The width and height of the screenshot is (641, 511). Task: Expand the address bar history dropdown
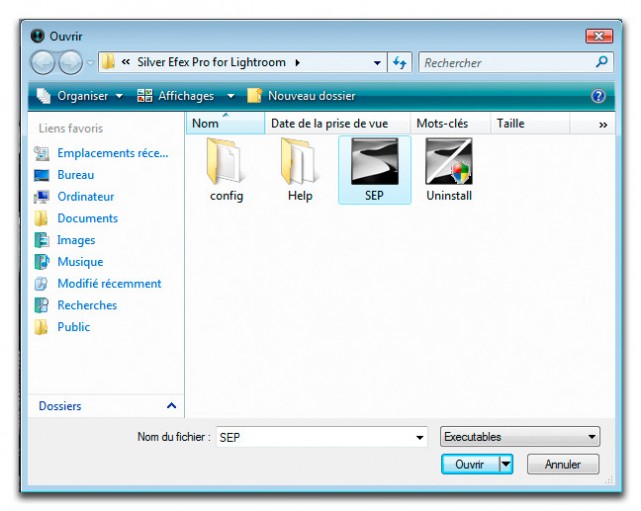377,63
